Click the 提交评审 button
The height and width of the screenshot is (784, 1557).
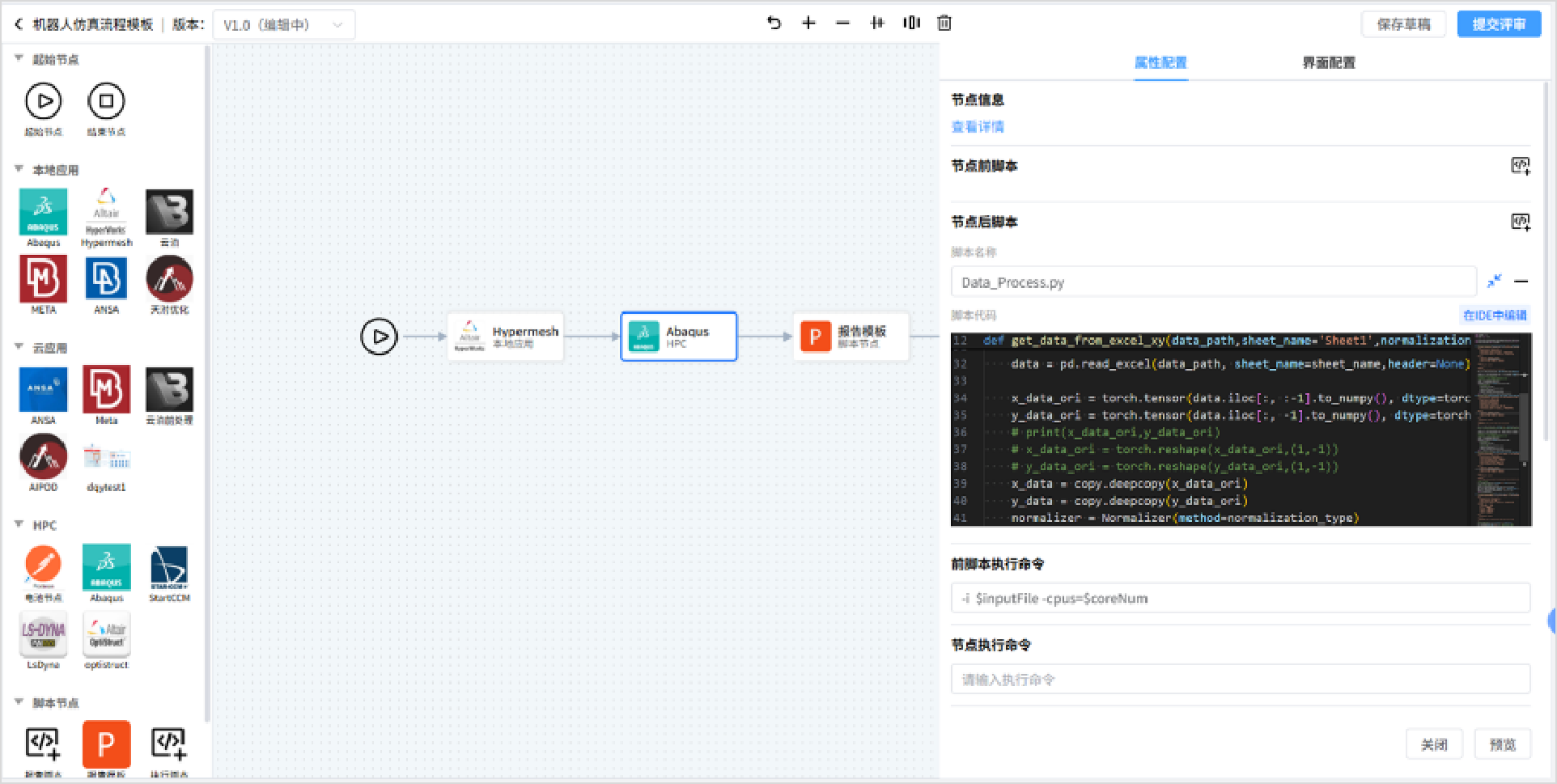pos(1499,24)
